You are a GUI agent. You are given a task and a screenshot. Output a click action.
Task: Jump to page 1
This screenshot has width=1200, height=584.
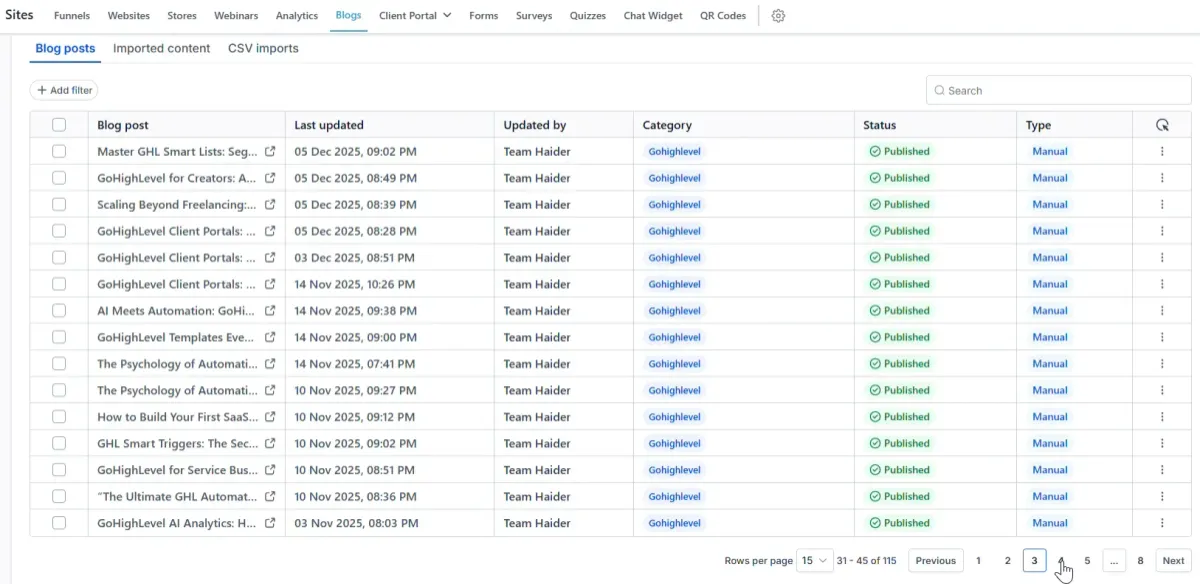click(978, 561)
